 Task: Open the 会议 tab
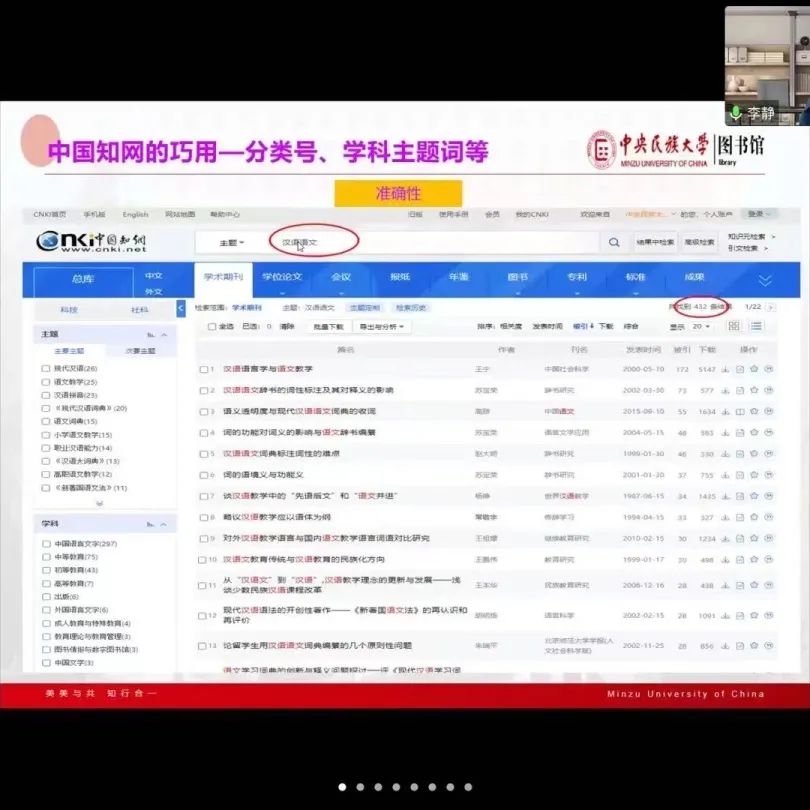[341, 277]
